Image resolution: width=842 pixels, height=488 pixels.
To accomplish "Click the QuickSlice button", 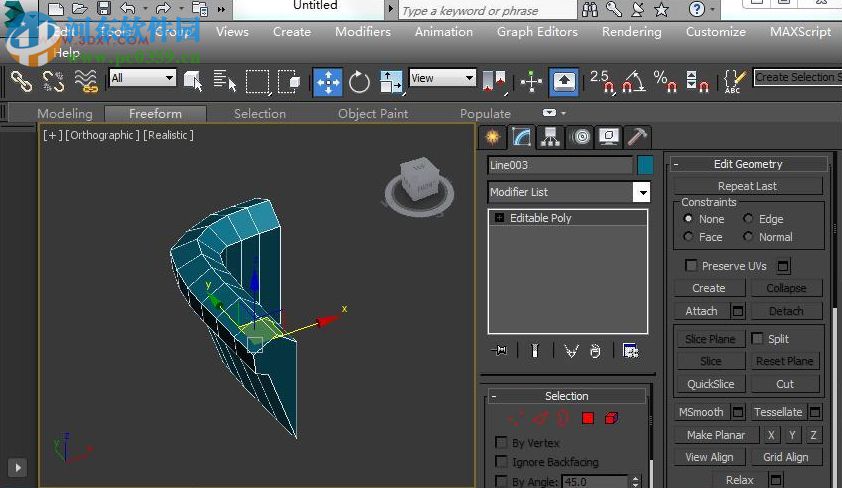I will [x=710, y=384].
